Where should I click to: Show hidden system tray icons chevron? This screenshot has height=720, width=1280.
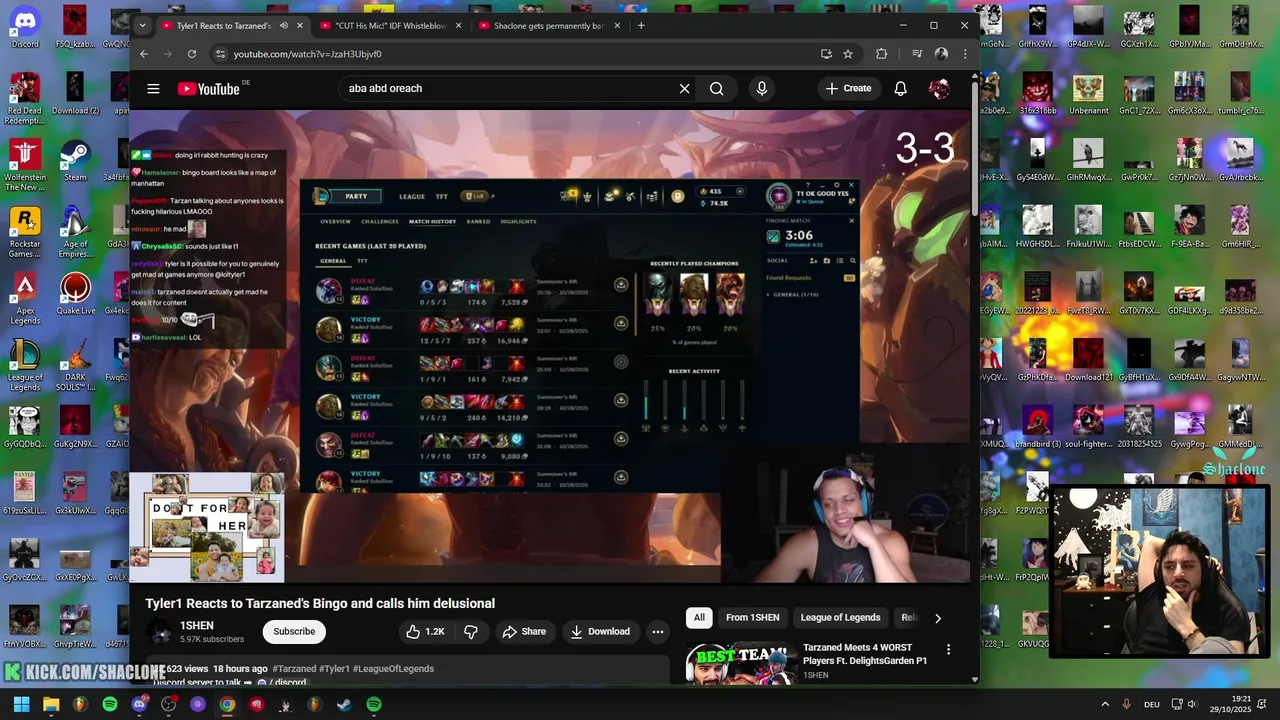pos(1105,704)
